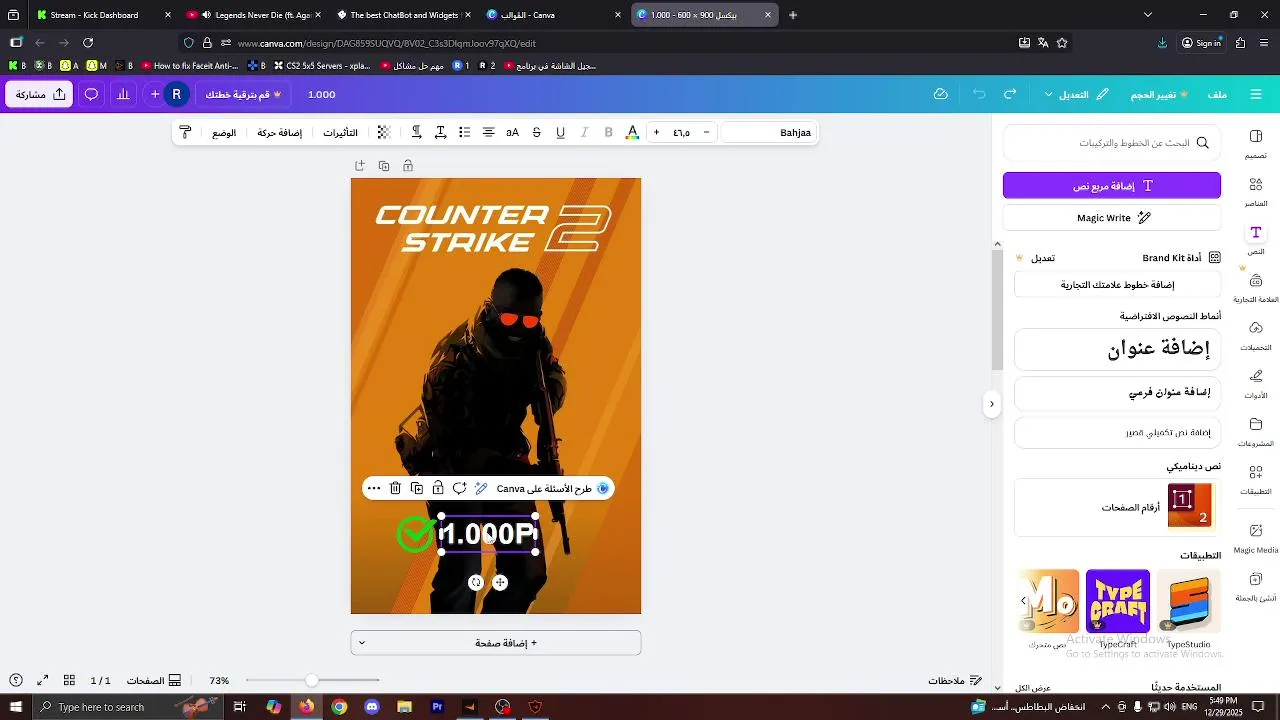Open letter and line spacing options
This screenshot has height=720, width=1280.
pos(440,133)
